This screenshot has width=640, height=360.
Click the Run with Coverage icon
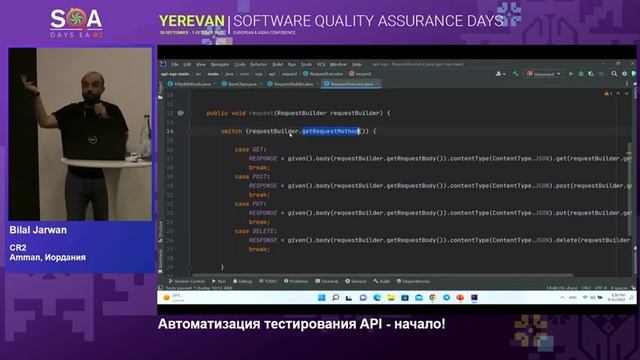point(591,74)
